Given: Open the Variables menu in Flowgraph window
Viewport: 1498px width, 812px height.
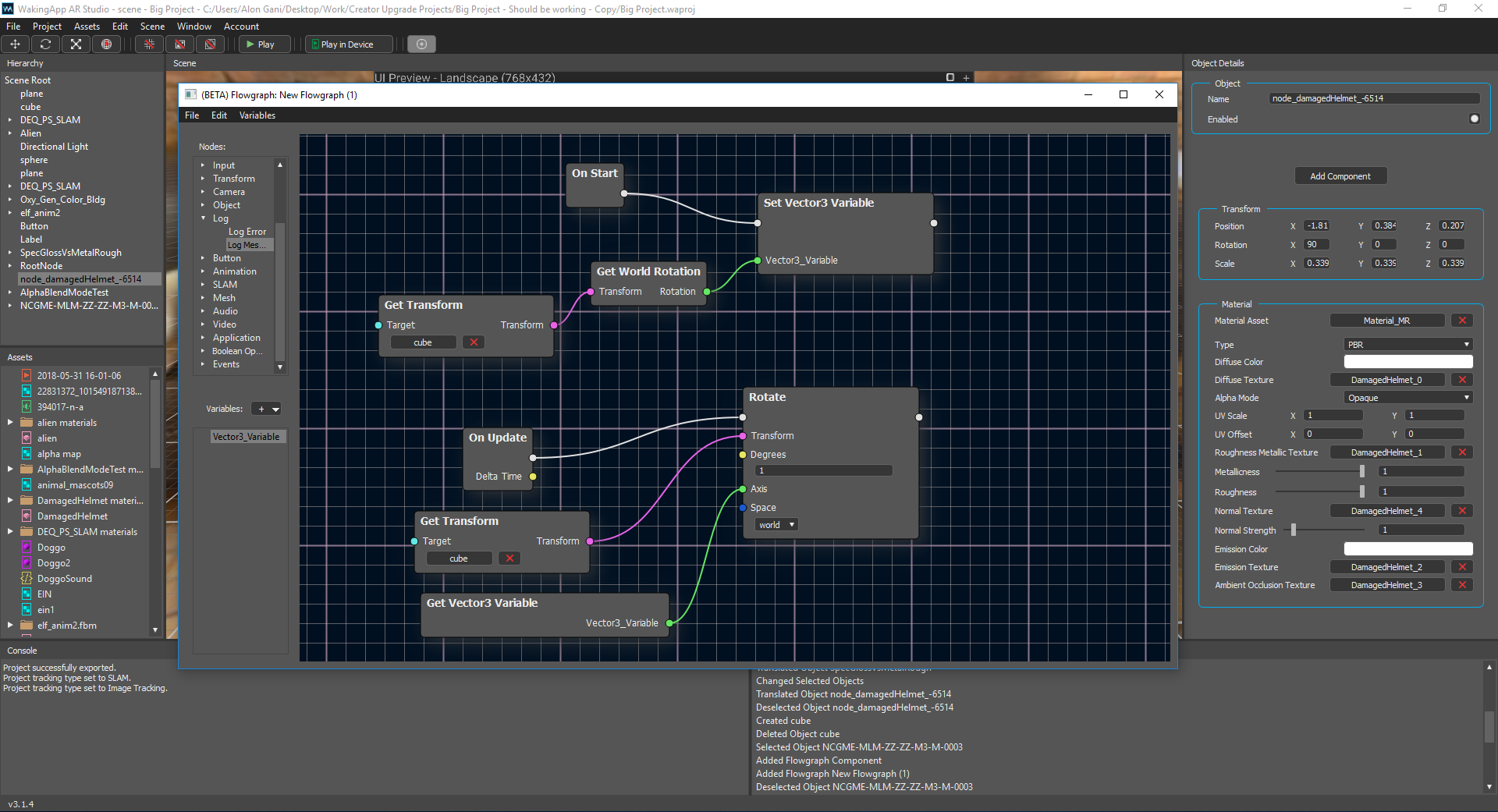Looking at the screenshot, I should coord(257,115).
